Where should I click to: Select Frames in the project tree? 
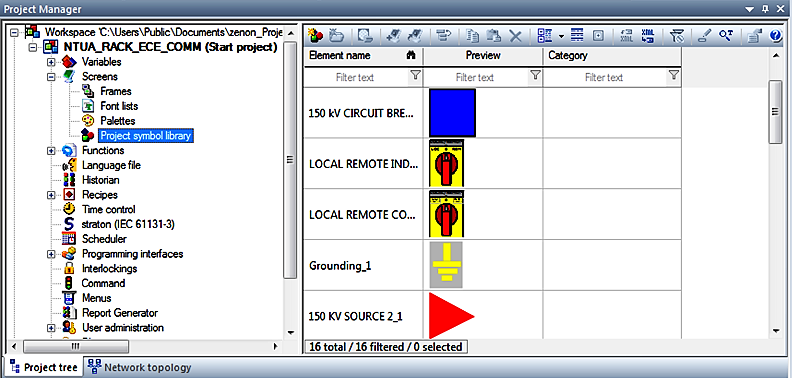click(x=116, y=91)
